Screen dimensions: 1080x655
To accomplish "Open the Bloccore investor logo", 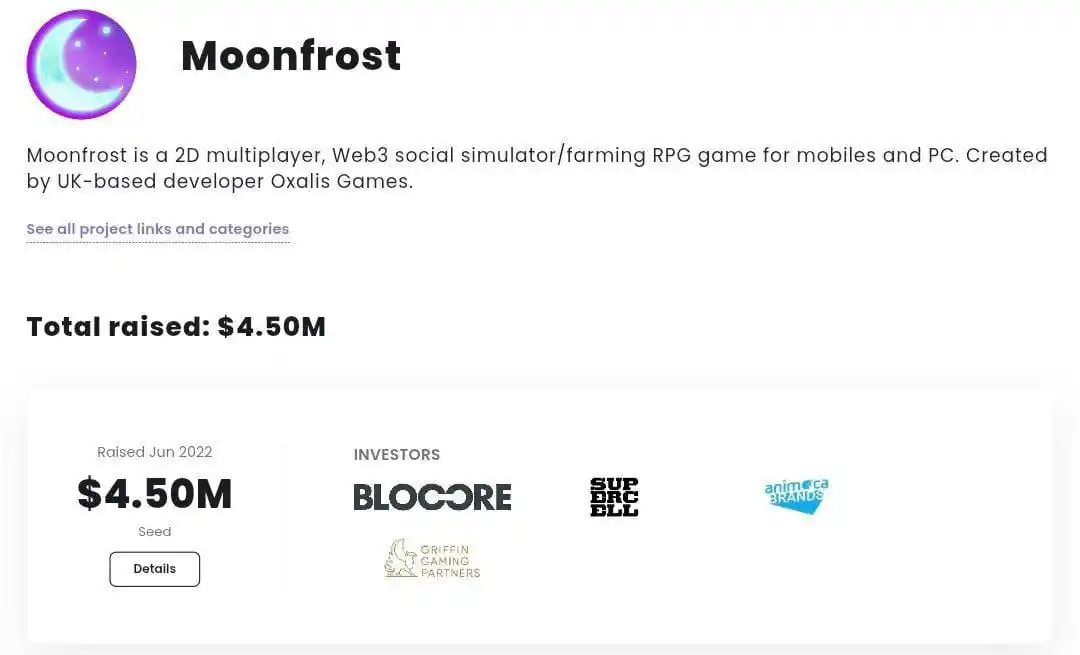I will pyautogui.click(x=433, y=497).
